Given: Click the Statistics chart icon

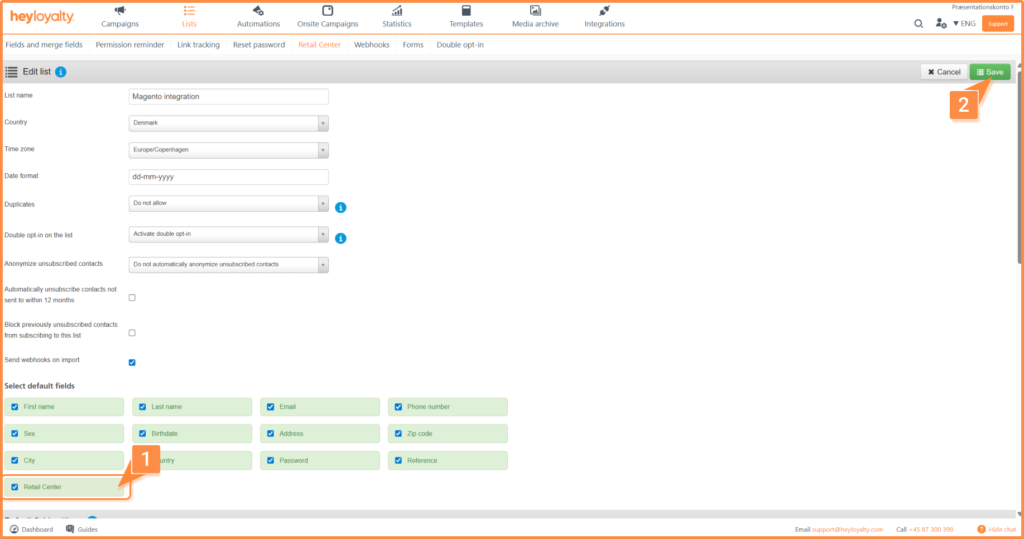Looking at the screenshot, I should coord(397,10).
